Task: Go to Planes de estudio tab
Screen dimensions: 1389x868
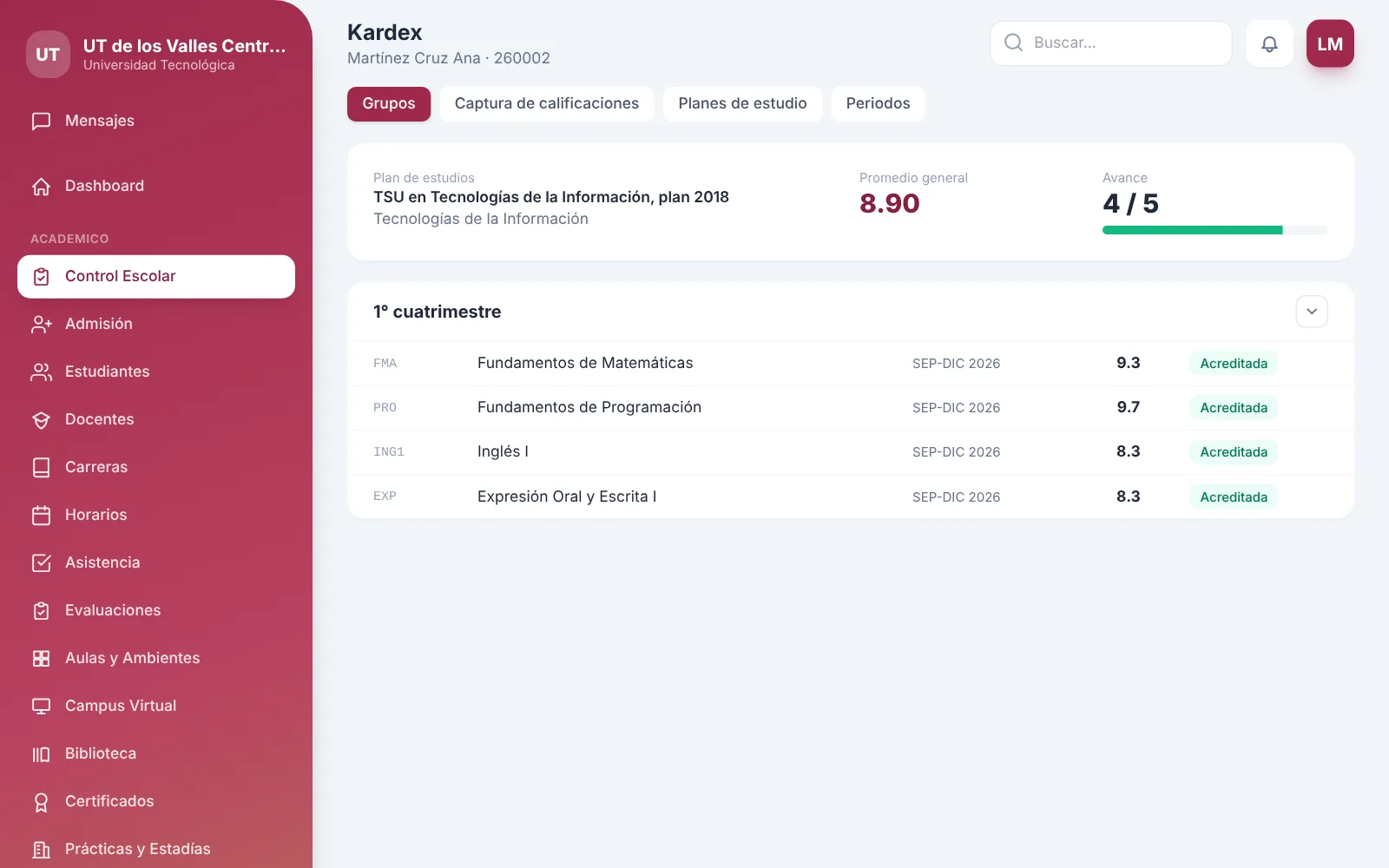Action: [742, 104]
